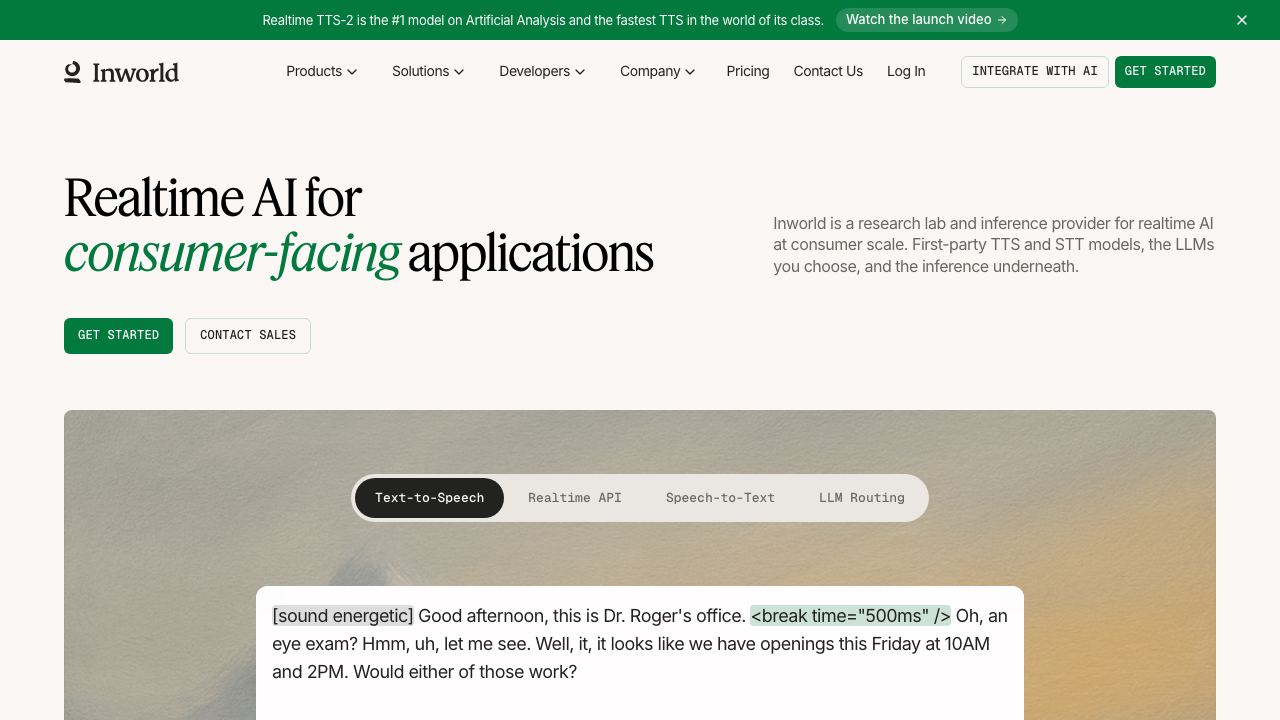Screen dimensions: 1280x720
Task: Expand the Products menu
Action: (321, 72)
